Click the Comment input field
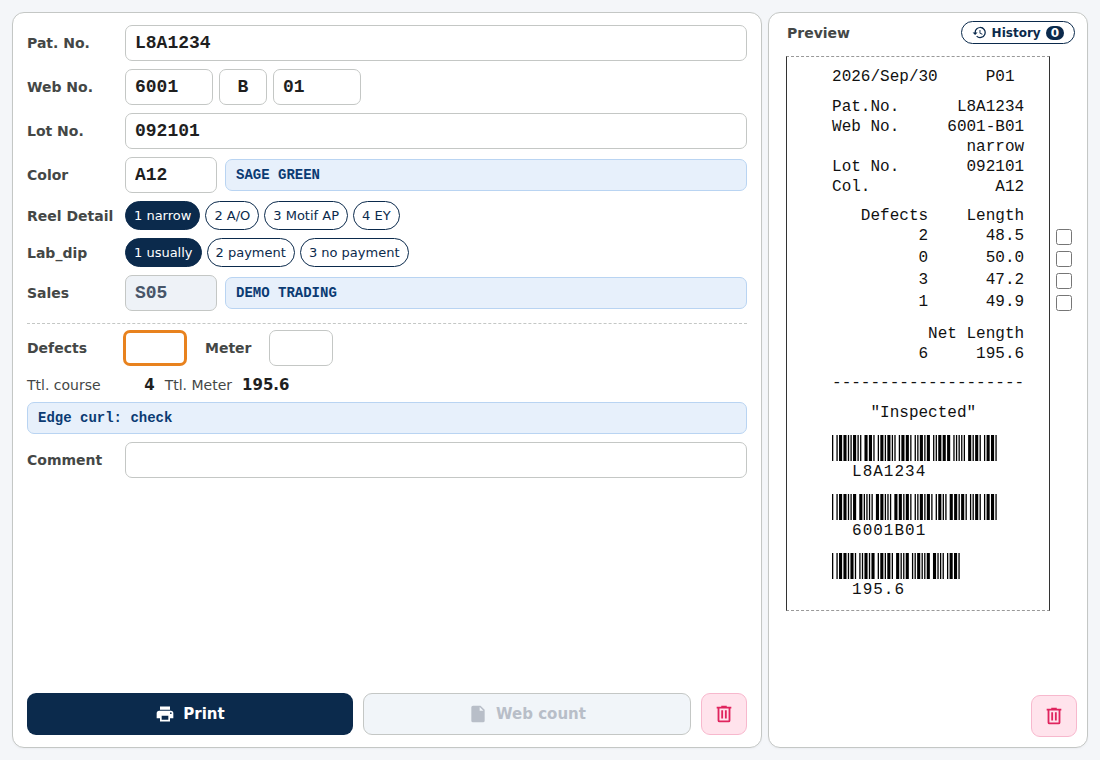 tap(436, 460)
